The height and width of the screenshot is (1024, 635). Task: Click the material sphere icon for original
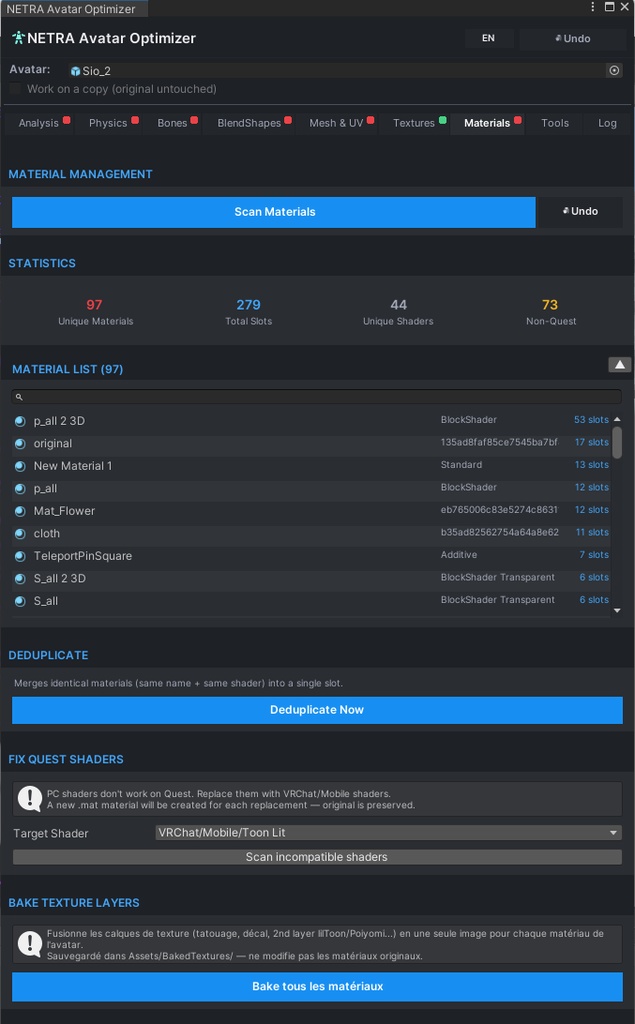tap(20, 443)
